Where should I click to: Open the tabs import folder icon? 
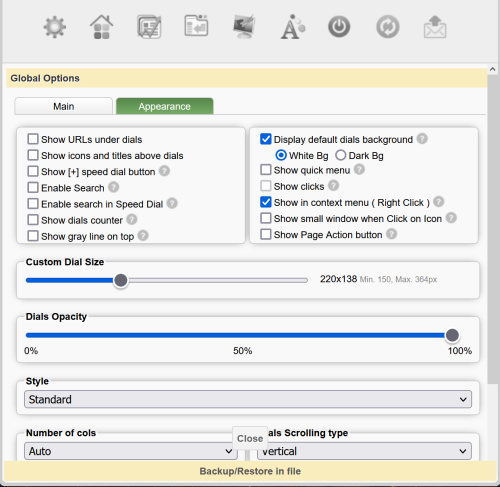point(196,26)
